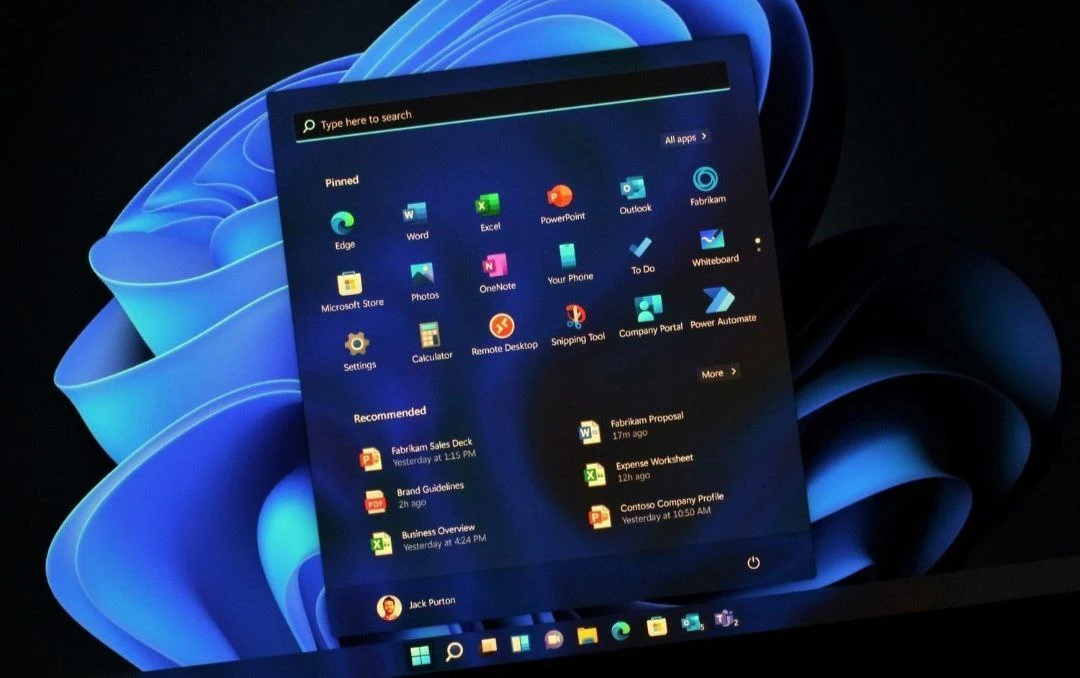Open the Task View taskbar icon
This screenshot has width=1080, height=678.
[x=488, y=646]
